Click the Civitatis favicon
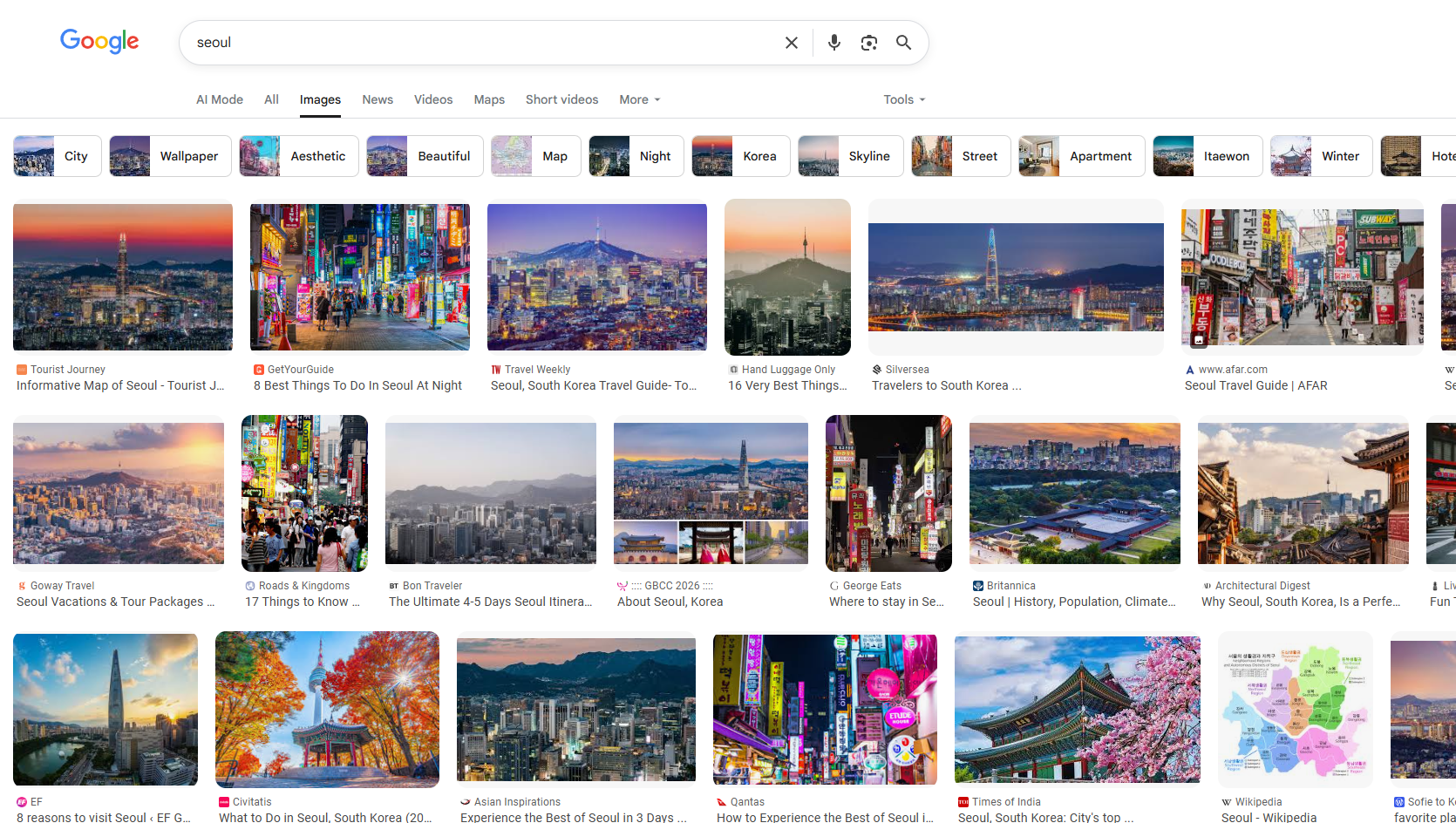This screenshot has height=823, width=1456. [224, 802]
